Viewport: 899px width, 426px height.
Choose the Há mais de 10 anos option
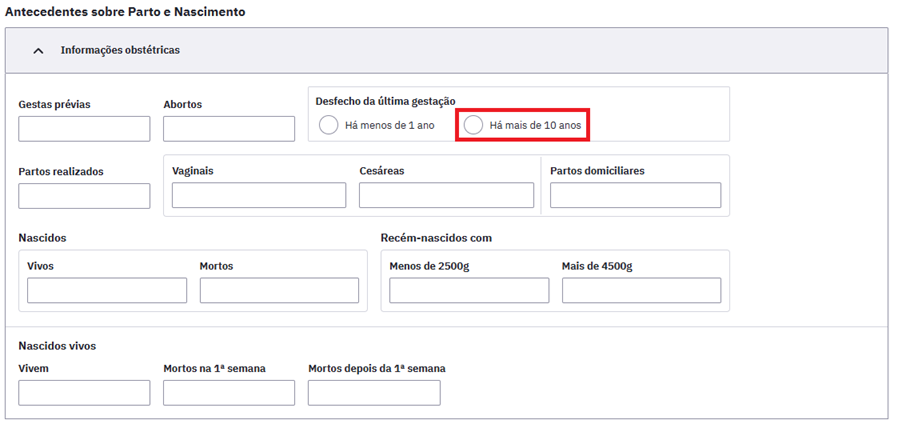click(x=473, y=125)
